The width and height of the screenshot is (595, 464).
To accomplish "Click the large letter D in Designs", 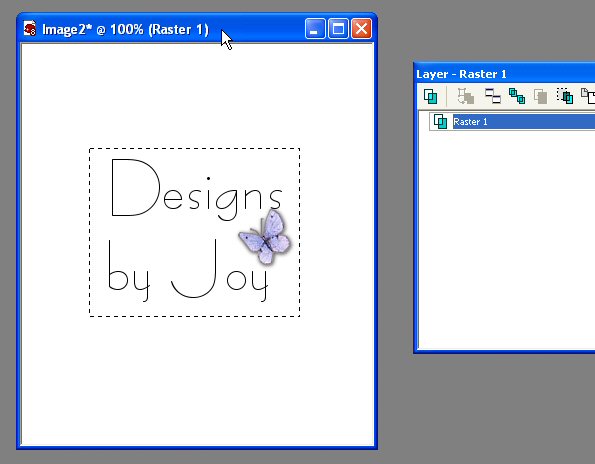I will (135, 187).
